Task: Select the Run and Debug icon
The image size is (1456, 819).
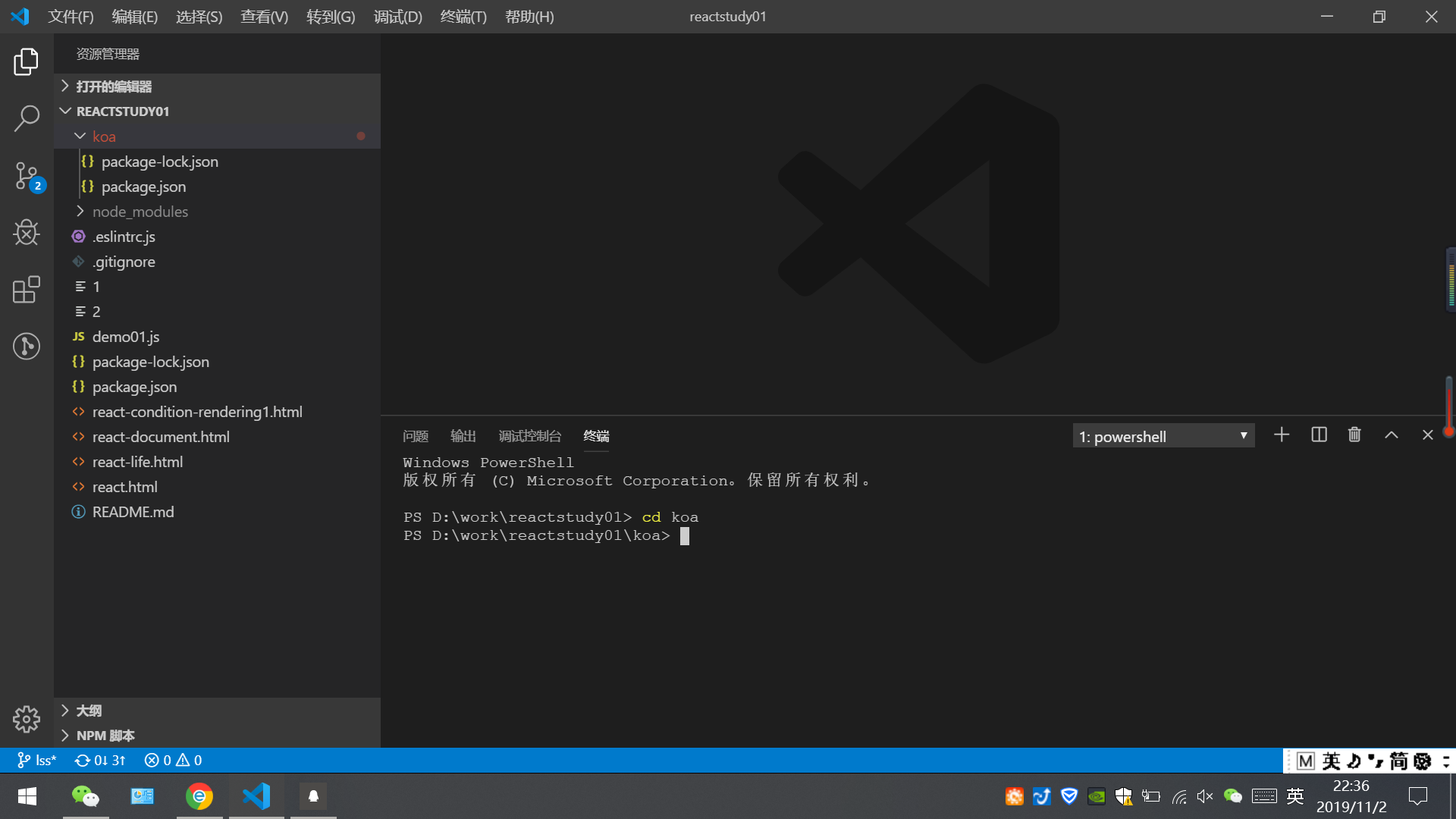Action: tap(27, 233)
